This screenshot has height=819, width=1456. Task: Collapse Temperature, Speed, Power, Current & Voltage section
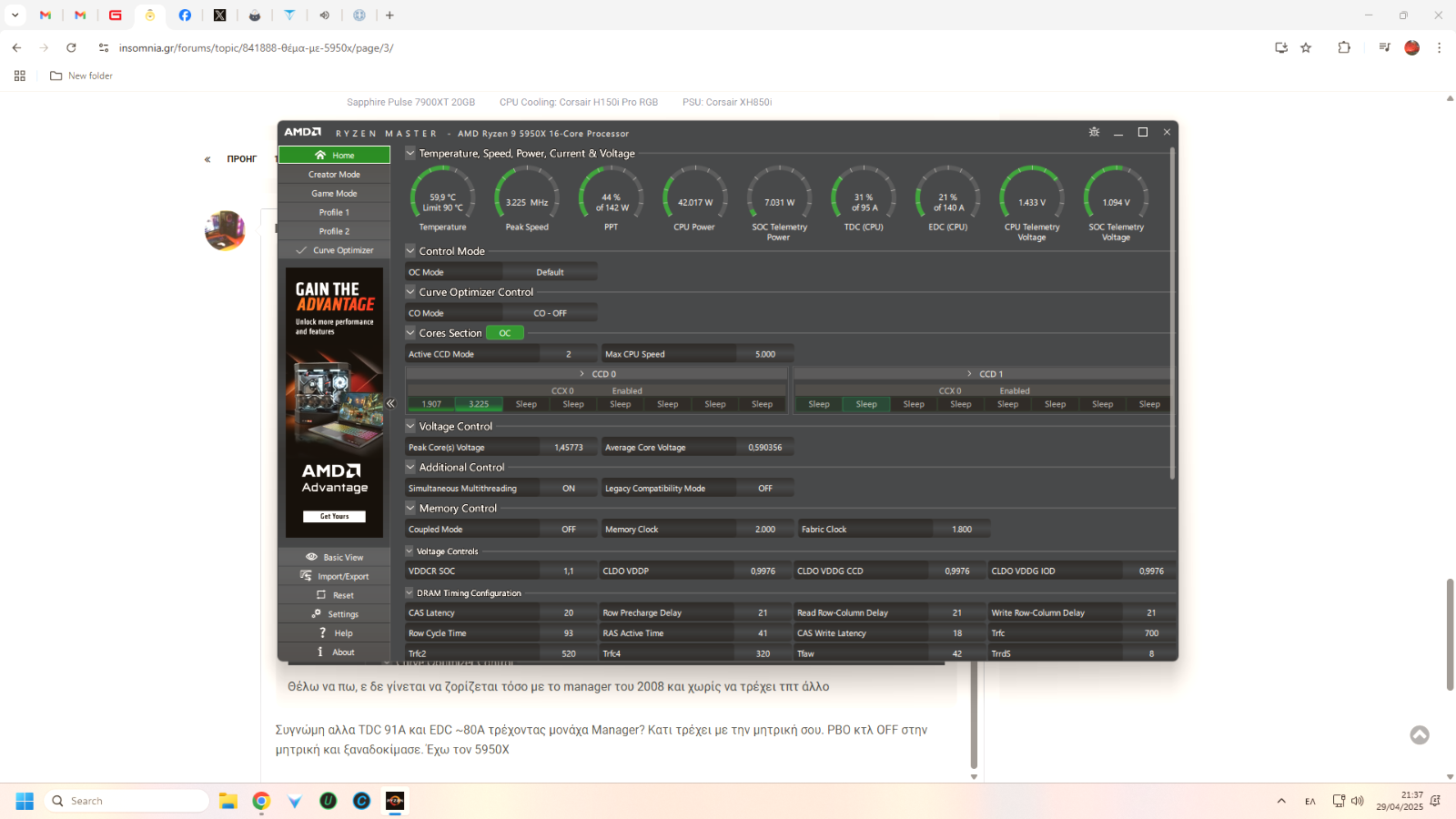tap(410, 153)
